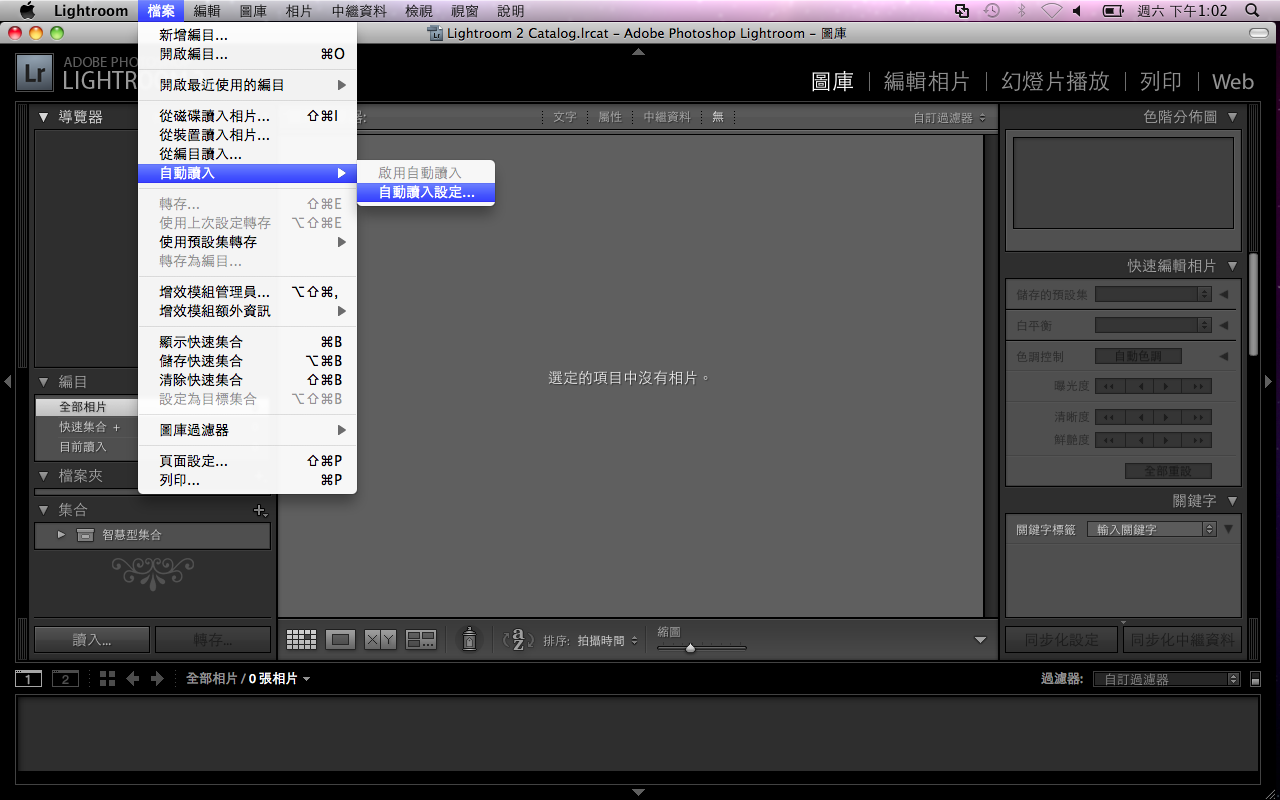Open 編輯 menu in menu bar
The width and height of the screenshot is (1280, 800).
coord(207,11)
